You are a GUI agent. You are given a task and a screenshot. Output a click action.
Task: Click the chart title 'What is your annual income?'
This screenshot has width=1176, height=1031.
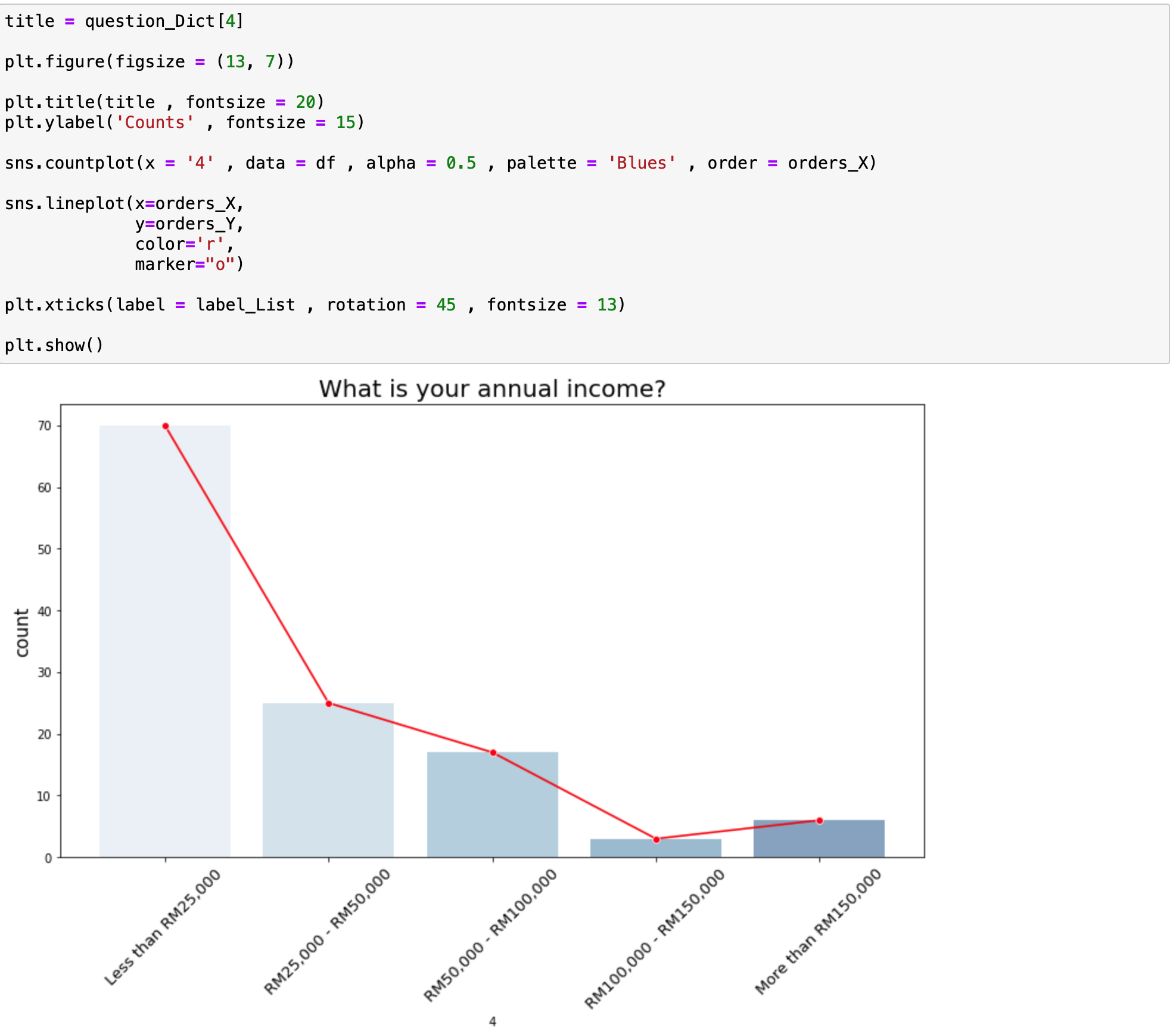tap(492, 389)
